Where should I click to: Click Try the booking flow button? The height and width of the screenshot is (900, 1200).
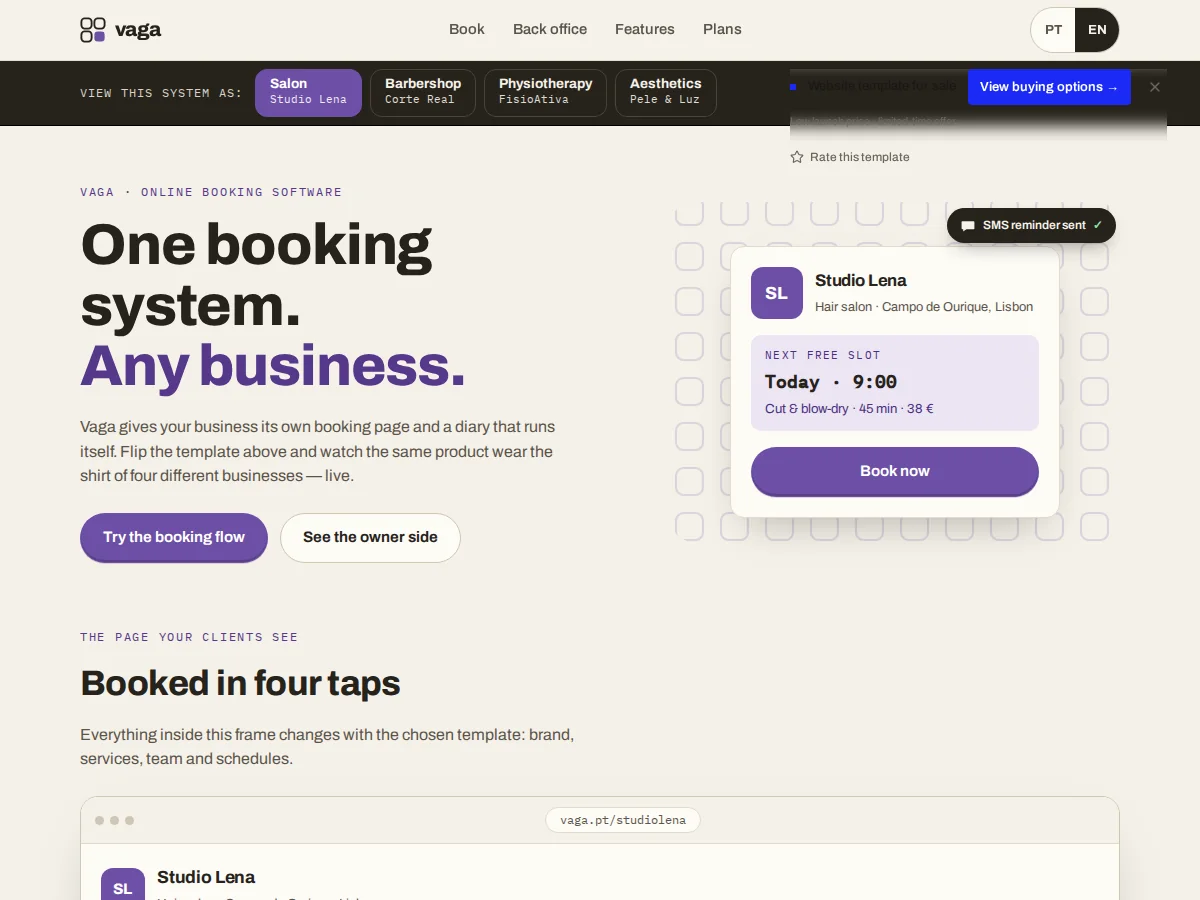click(174, 537)
